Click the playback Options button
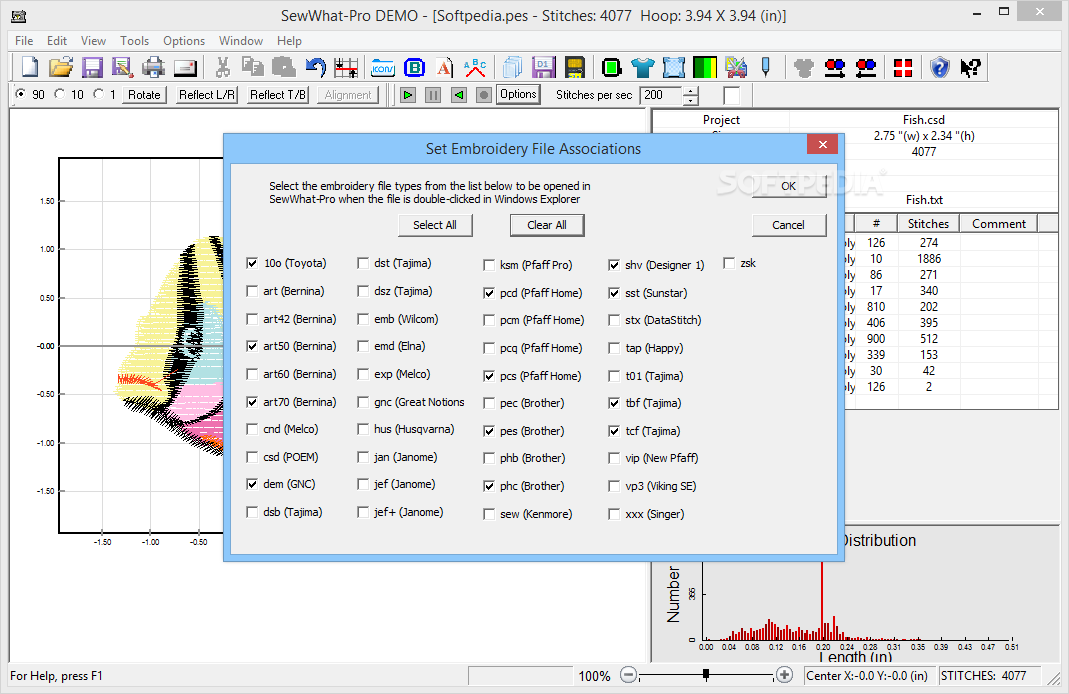This screenshot has height=694, width=1069. tap(518, 94)
